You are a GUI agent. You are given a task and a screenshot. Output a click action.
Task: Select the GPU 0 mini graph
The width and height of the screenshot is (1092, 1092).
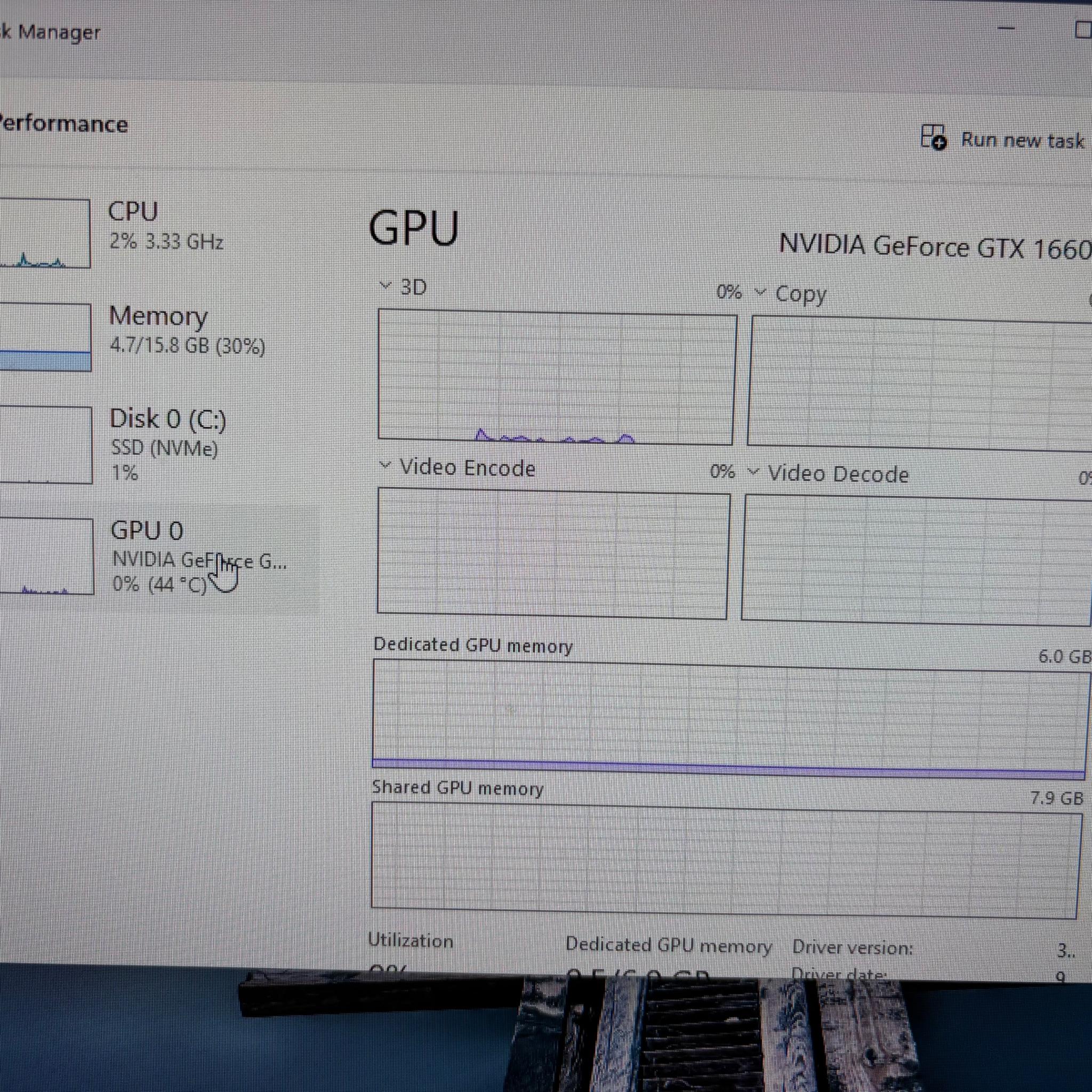coord(46,556)
